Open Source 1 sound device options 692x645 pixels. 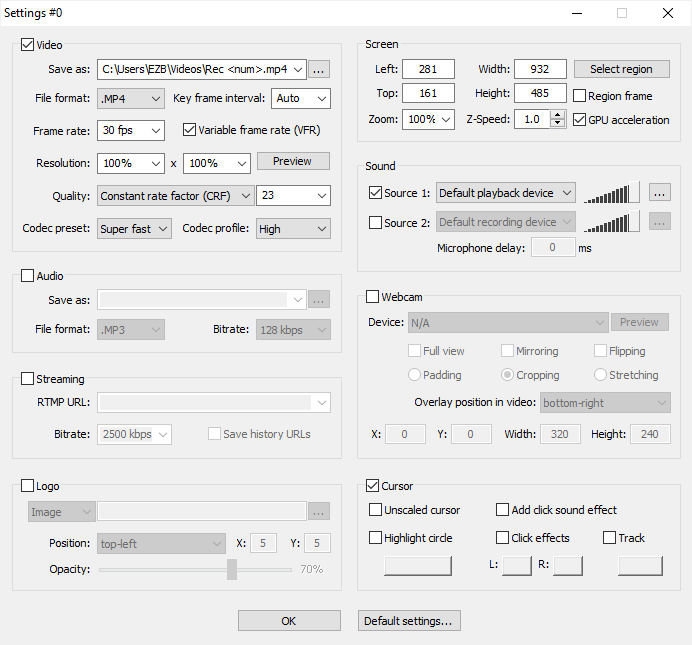pyautogui.click(x=659, y=193)
